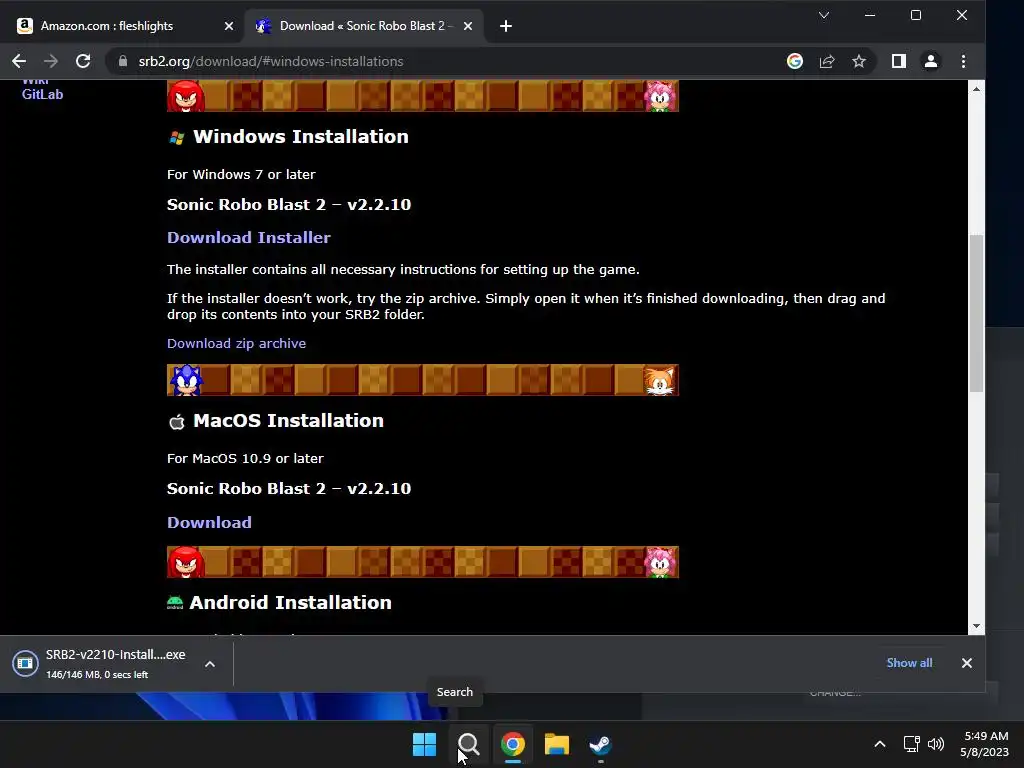Screen dimensions: 1024x768
Task: Click the network tray icon
Action: pos(912,744)
